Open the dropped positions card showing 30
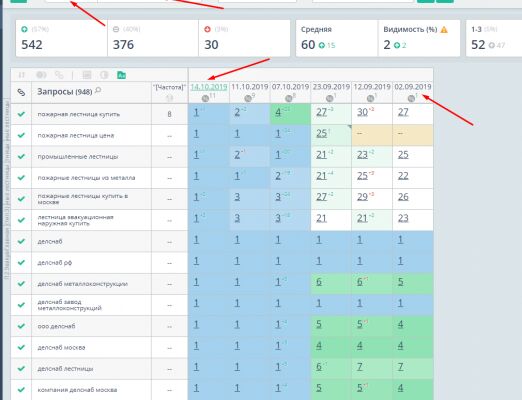This screenshot has width=522, height=400. click(x=244, y=38)
